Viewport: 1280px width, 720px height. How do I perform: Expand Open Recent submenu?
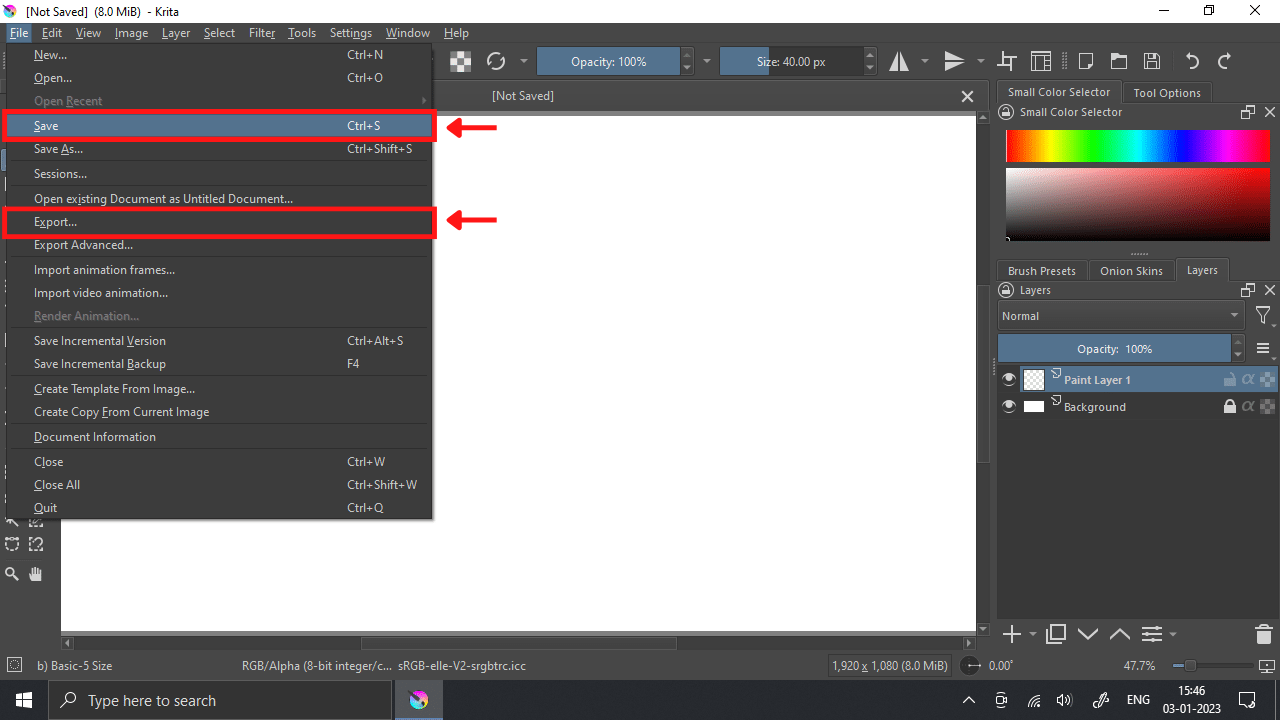(218, 101)
